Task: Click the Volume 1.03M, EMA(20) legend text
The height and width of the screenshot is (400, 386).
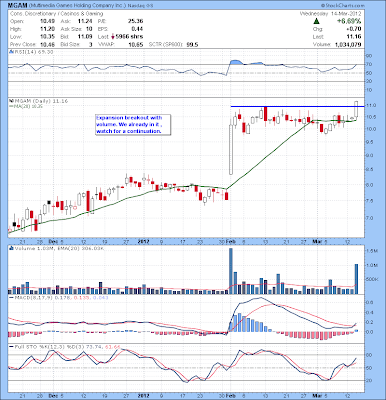Action: 58,248
